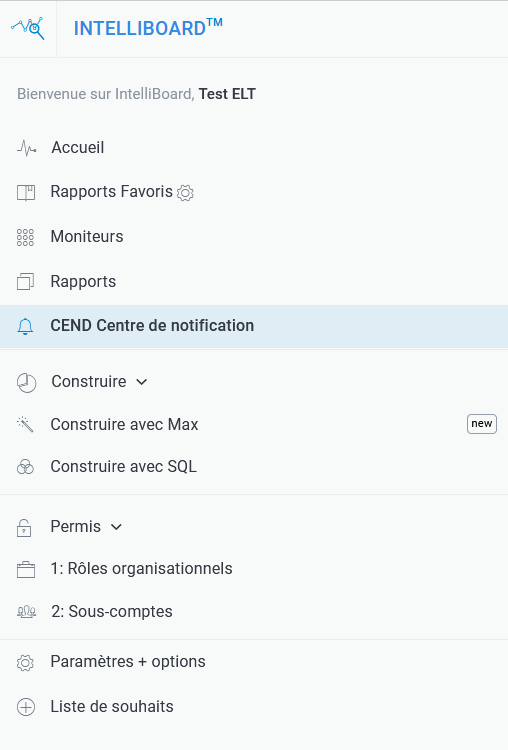Click the Accueil pulse icon

tap(26, 148)
